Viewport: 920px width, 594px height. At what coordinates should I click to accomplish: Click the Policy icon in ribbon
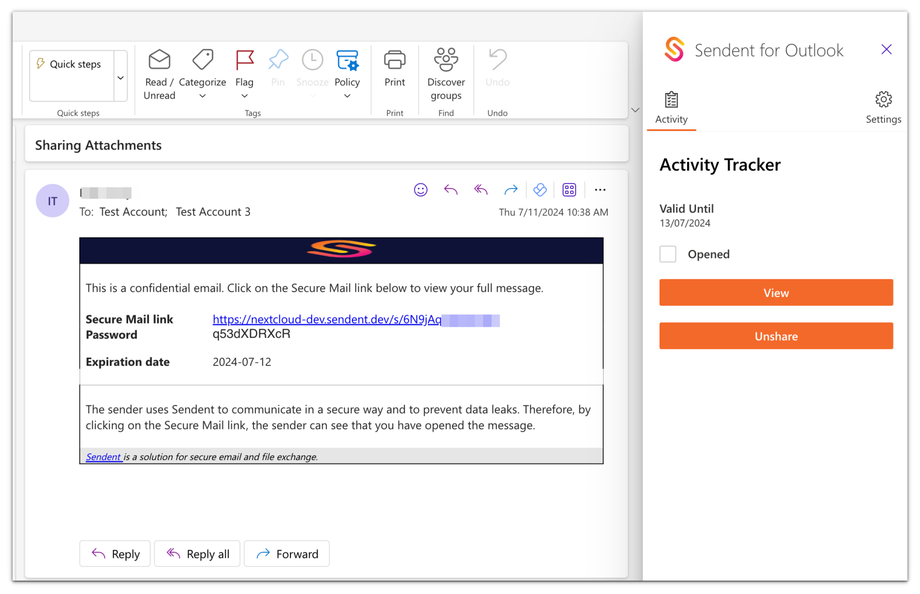click(347, 60)
